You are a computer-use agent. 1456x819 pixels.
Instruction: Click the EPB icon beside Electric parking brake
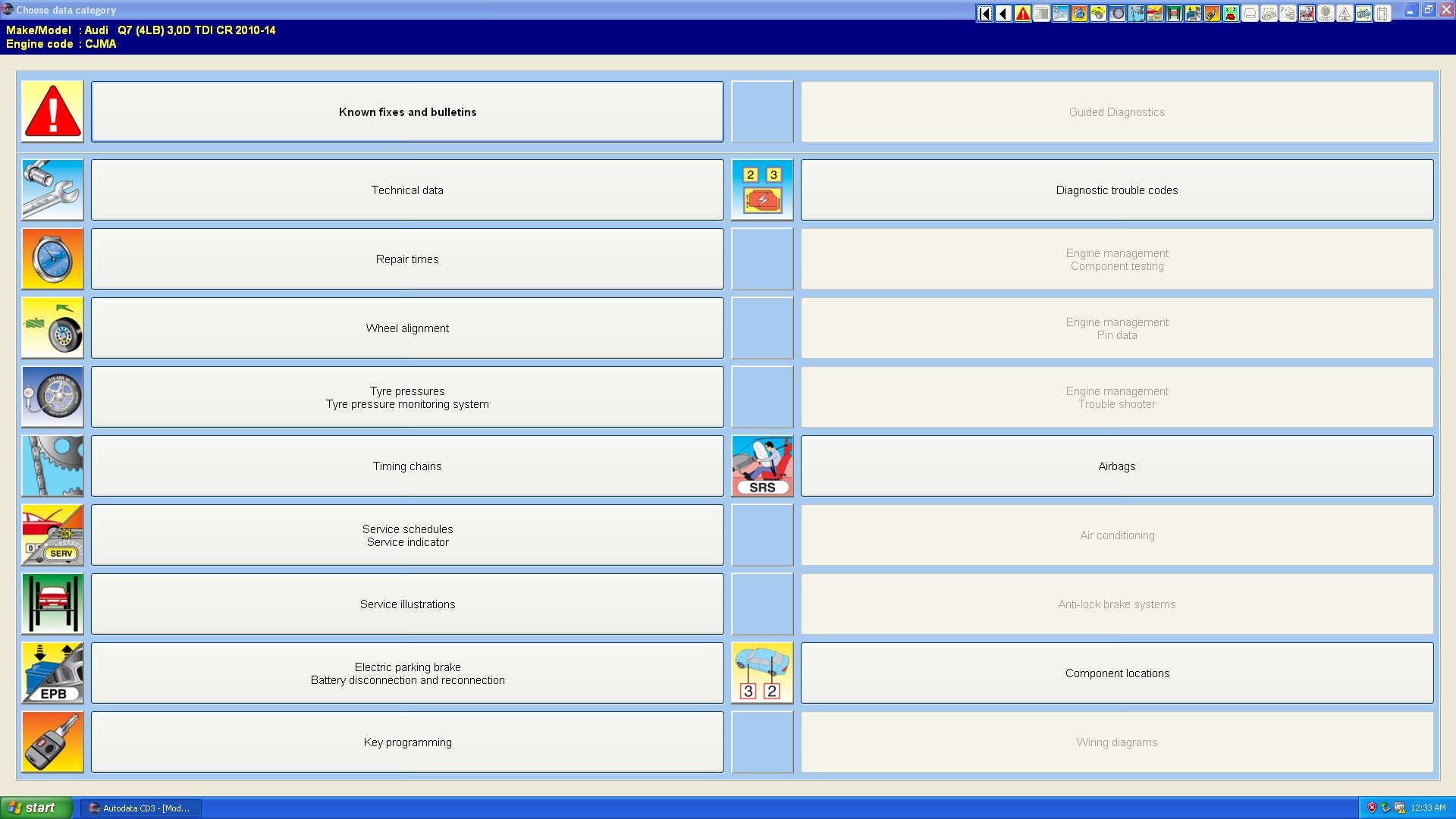click(52, 673)
